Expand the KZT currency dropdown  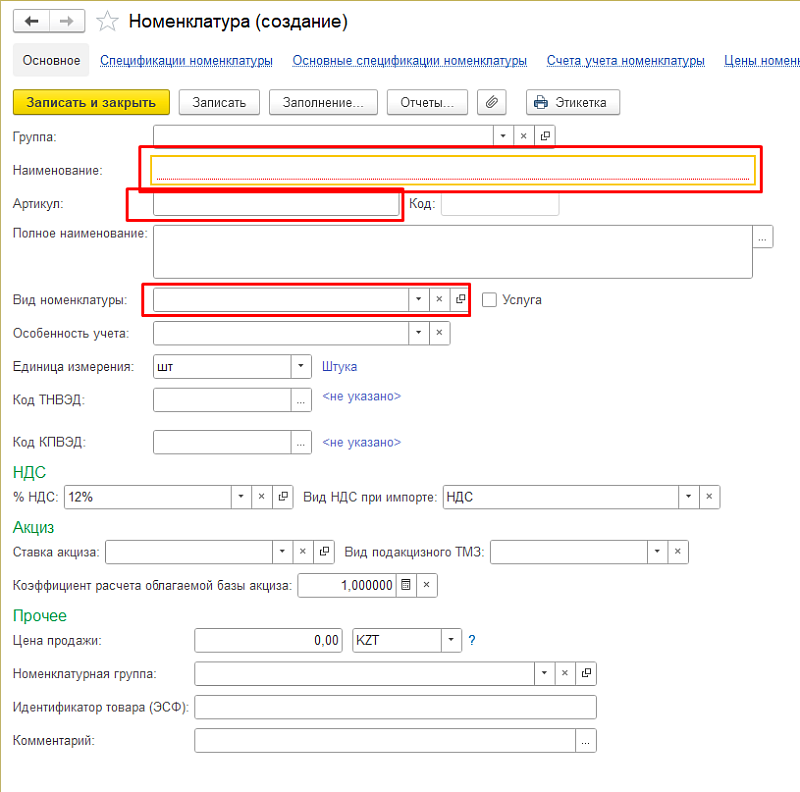pyautogui.click(x=451, y=640)
